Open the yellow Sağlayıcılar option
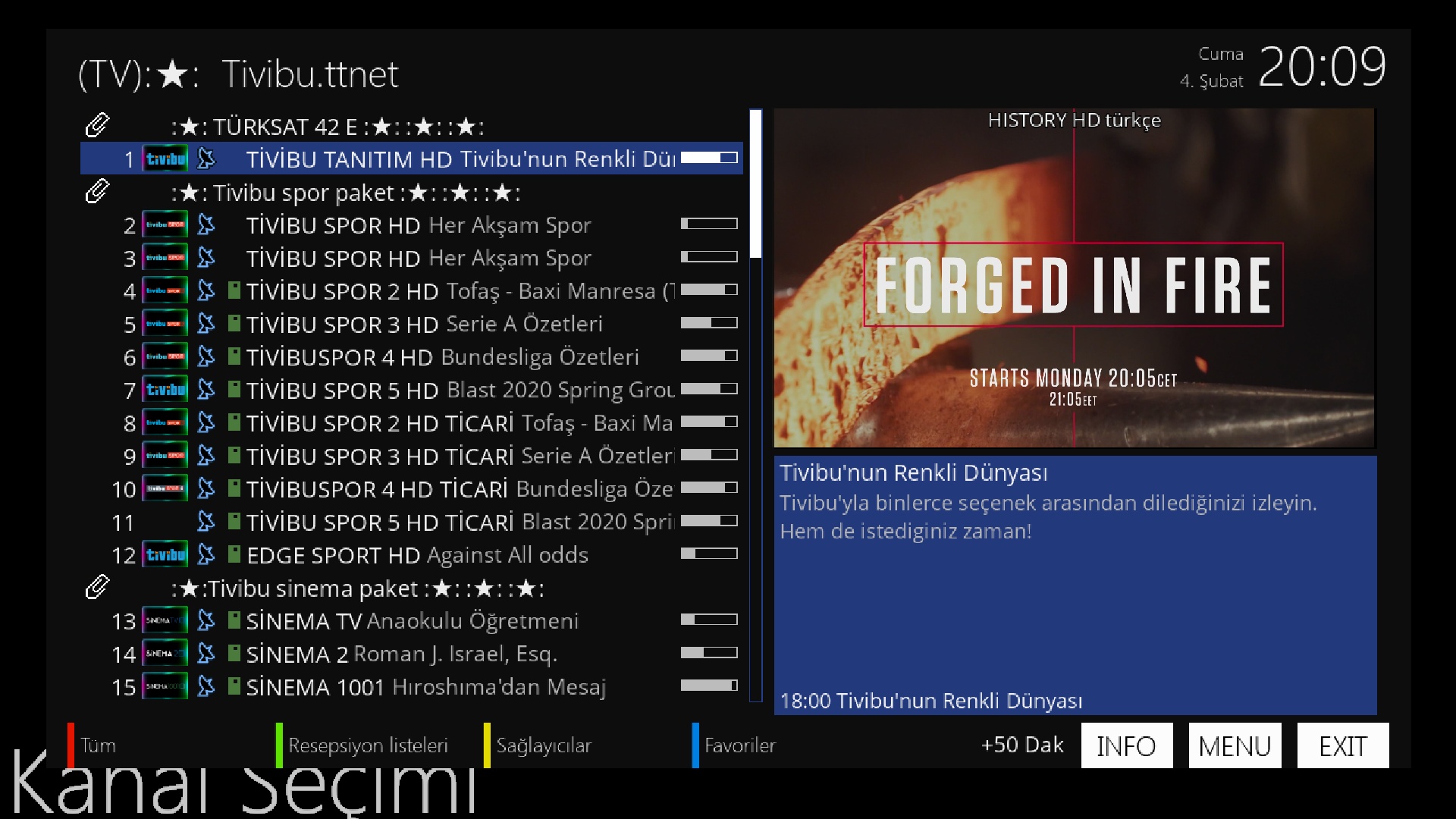Image resolution: width=1456 pixels, height=819 pixels. pos(538,745)
